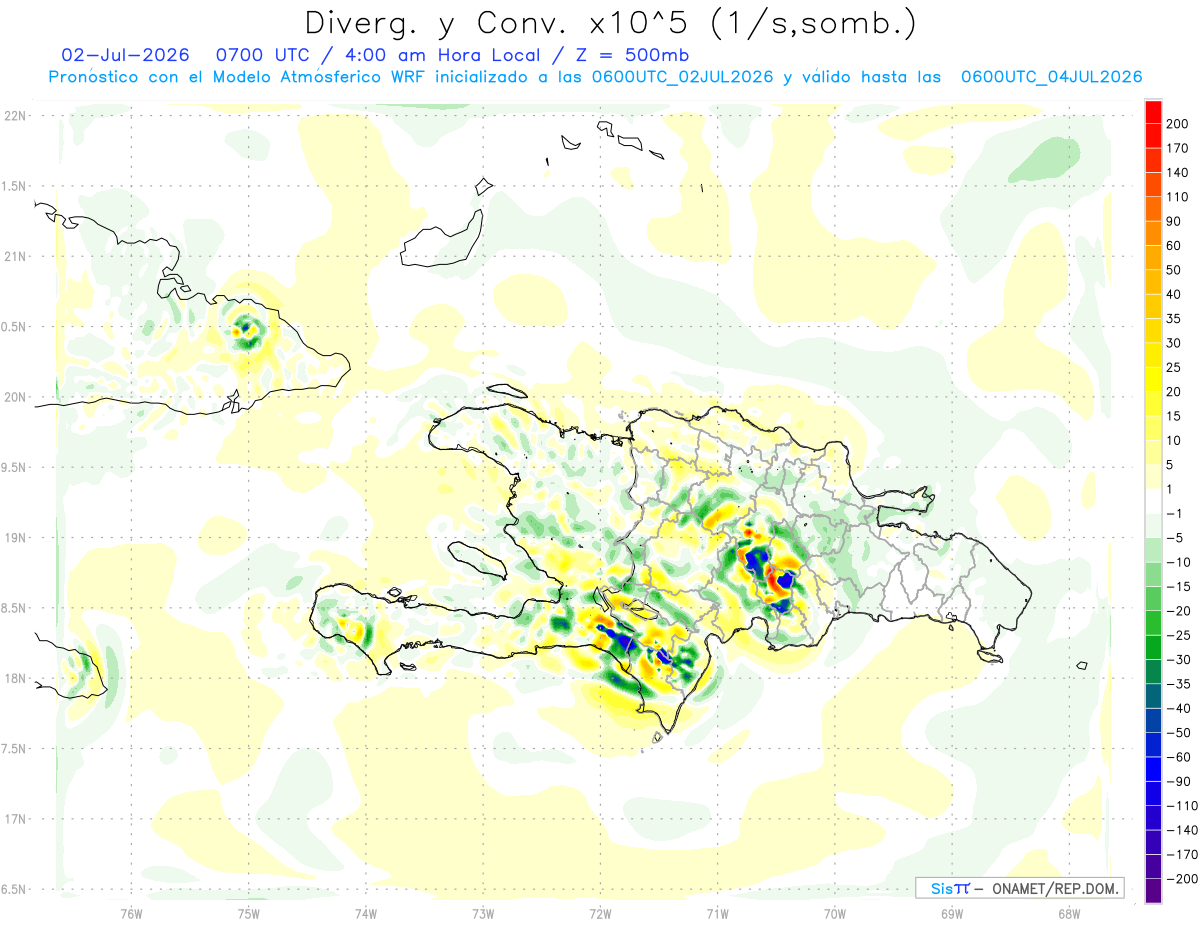This screenshot has height=927, width=1200.
Task: Click the '19N' latitude label
Action: click(x=14, y=537)
